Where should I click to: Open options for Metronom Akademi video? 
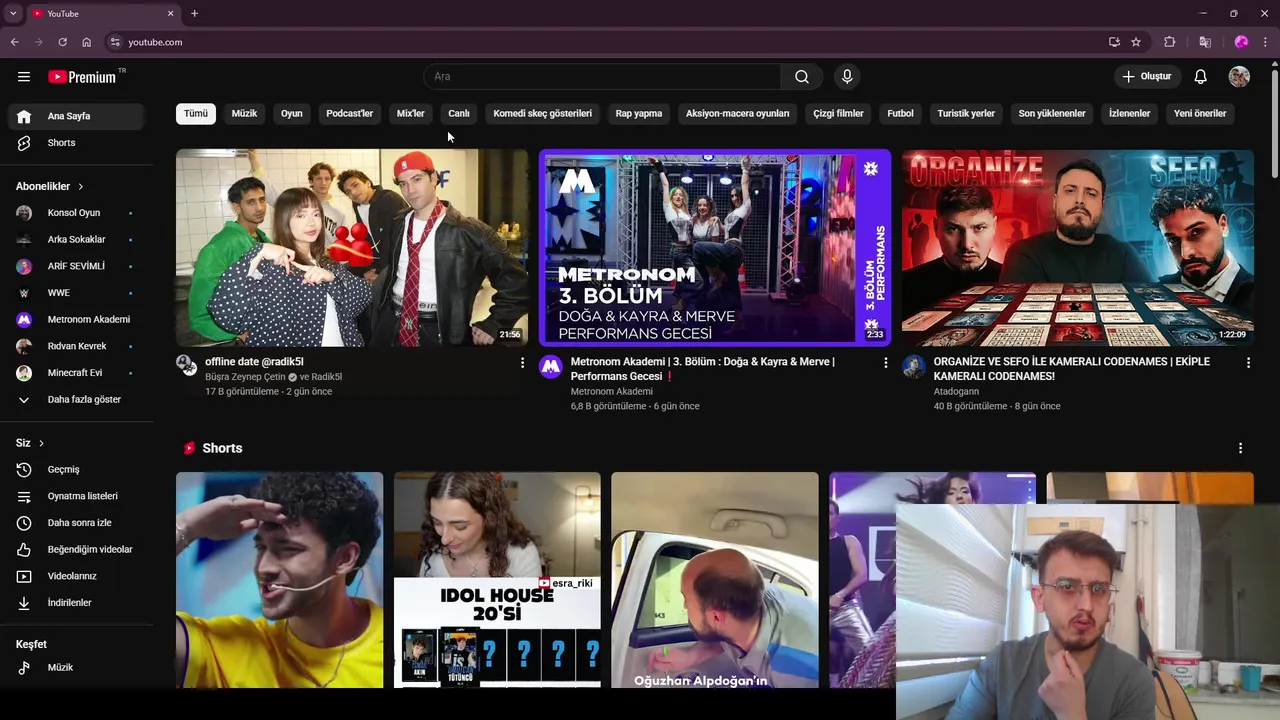coord(885,363)
